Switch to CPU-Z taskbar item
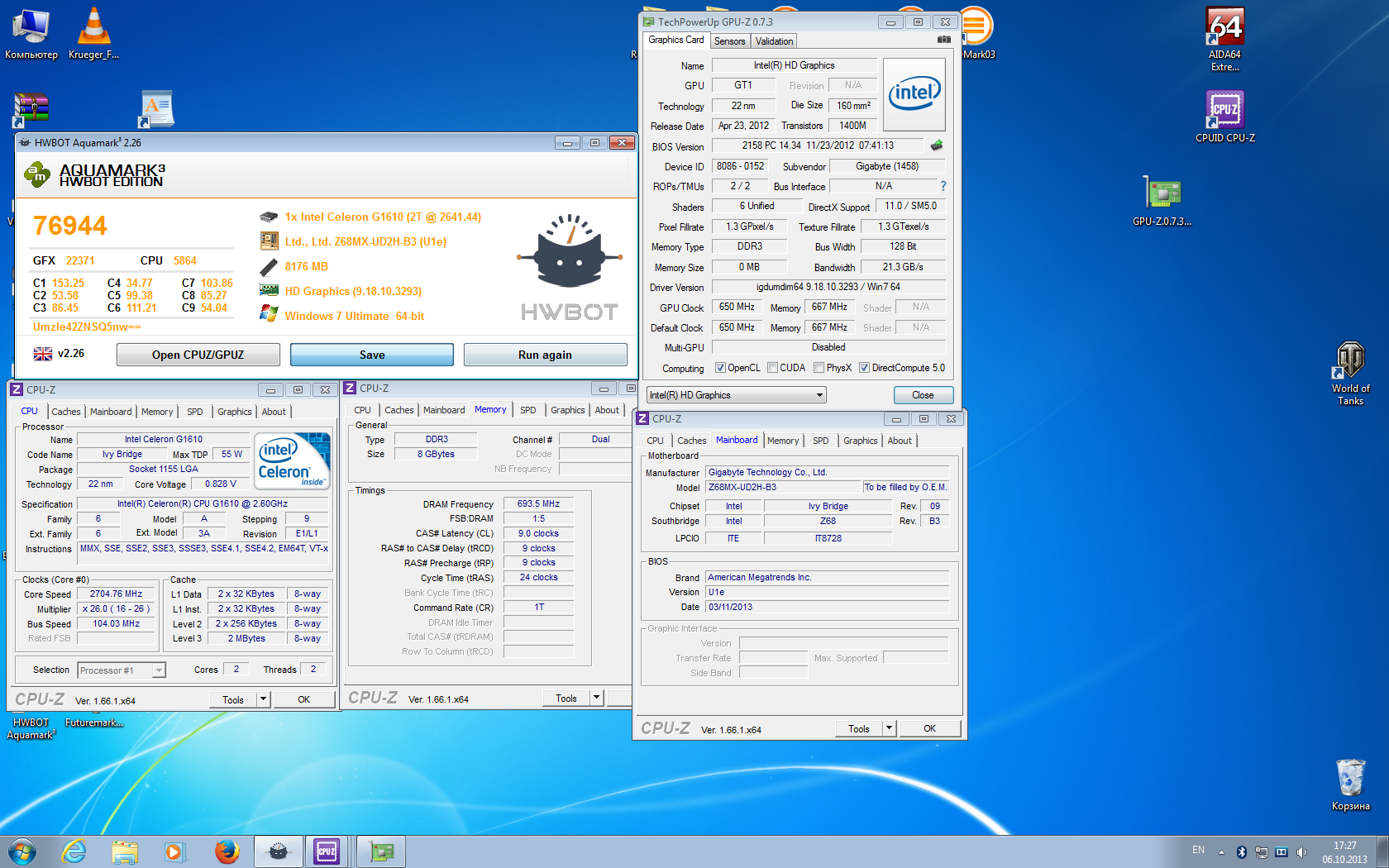1389x868 pixels. [x=327, y=851]
